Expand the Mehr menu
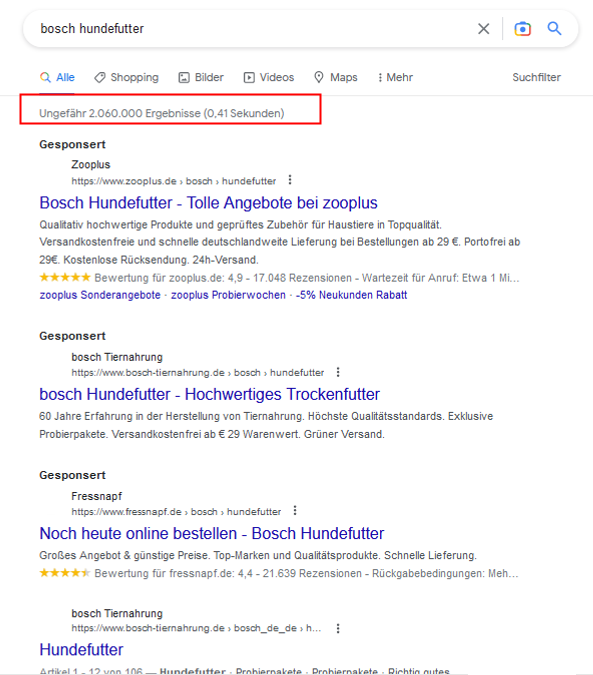This screenshot has width=593, height=675. [x=395, y=77]
